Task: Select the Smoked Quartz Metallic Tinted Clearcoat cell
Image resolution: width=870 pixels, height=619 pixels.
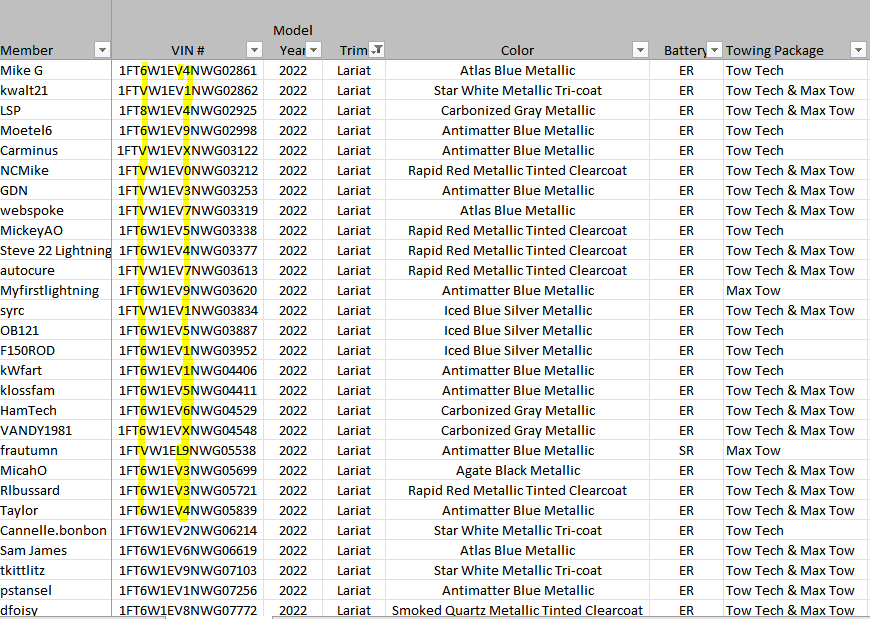Action: (x=517, y=611)
